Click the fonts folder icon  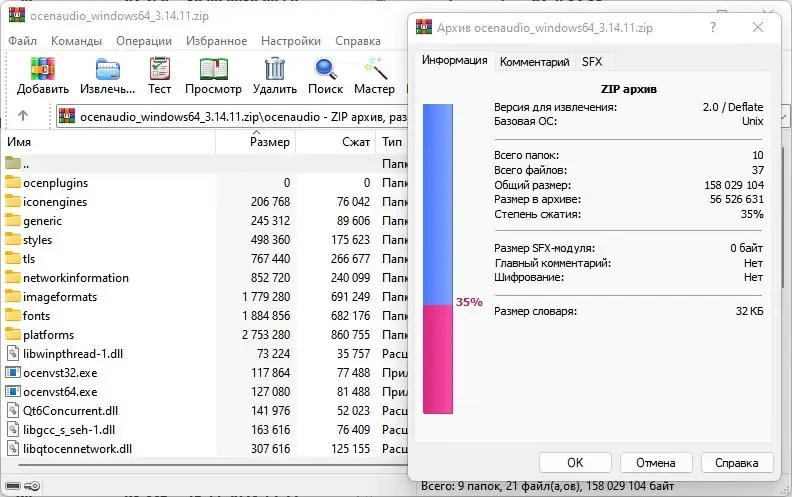13,316
